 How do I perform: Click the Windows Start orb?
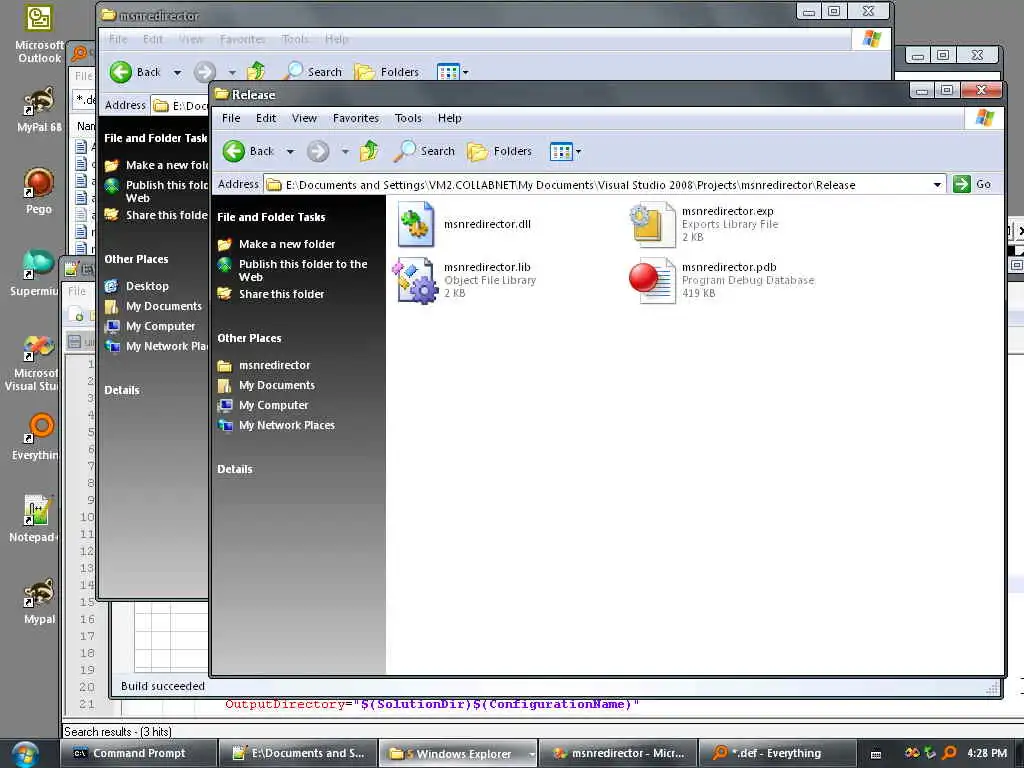coord(25,753)
